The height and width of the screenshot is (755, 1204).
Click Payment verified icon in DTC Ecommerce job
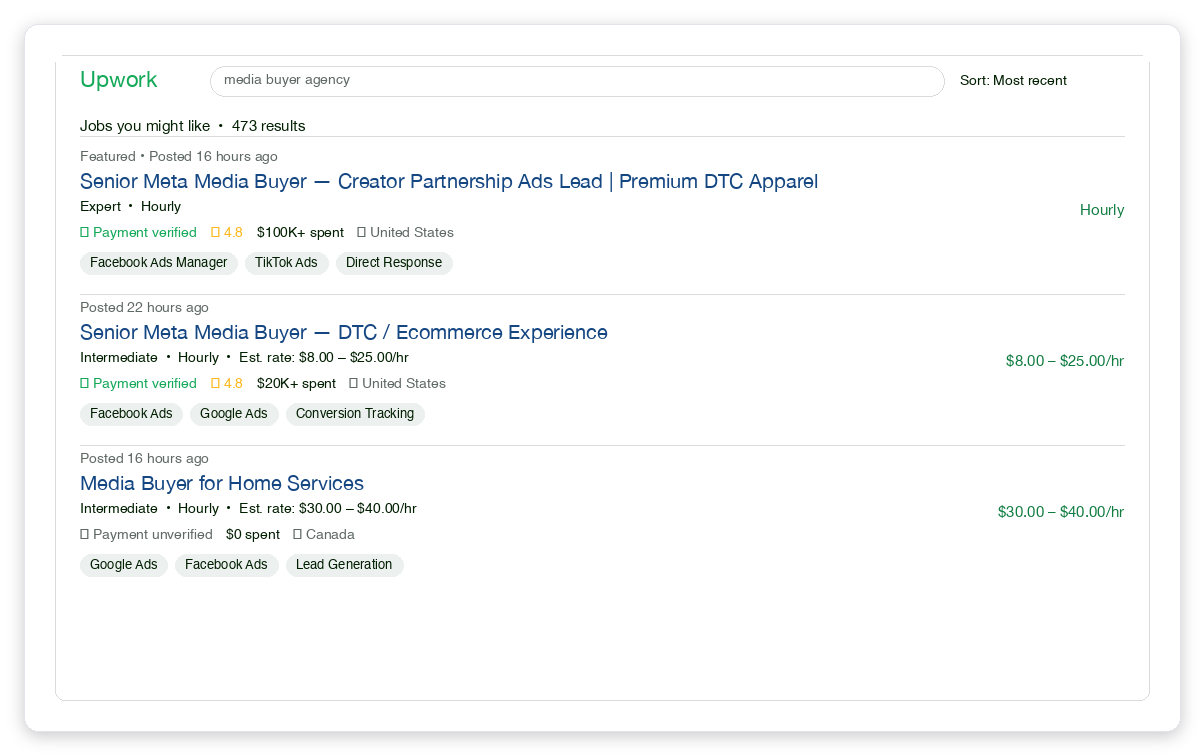pos(85,384)
